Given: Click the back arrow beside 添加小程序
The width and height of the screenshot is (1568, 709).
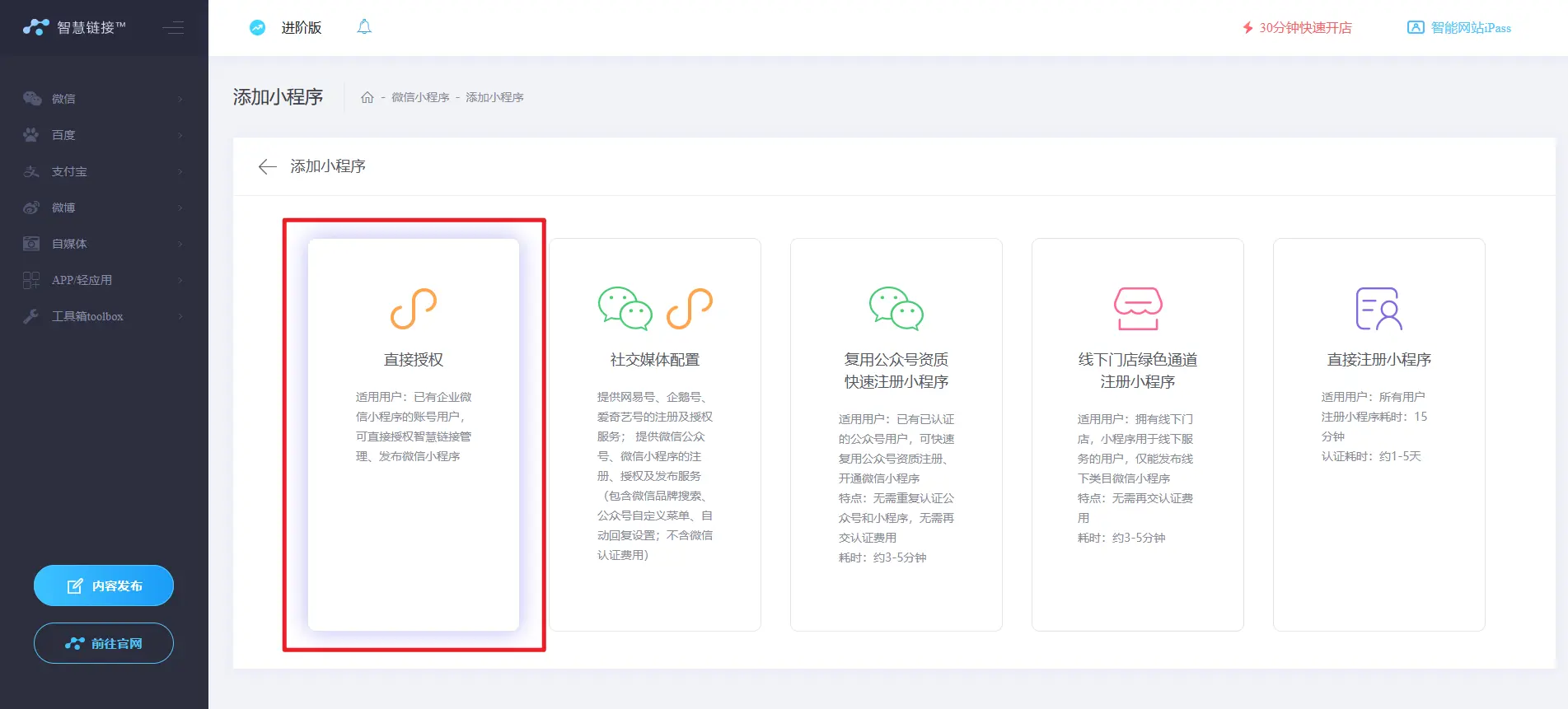Looking at the screenshot, I should pos(267,167).
